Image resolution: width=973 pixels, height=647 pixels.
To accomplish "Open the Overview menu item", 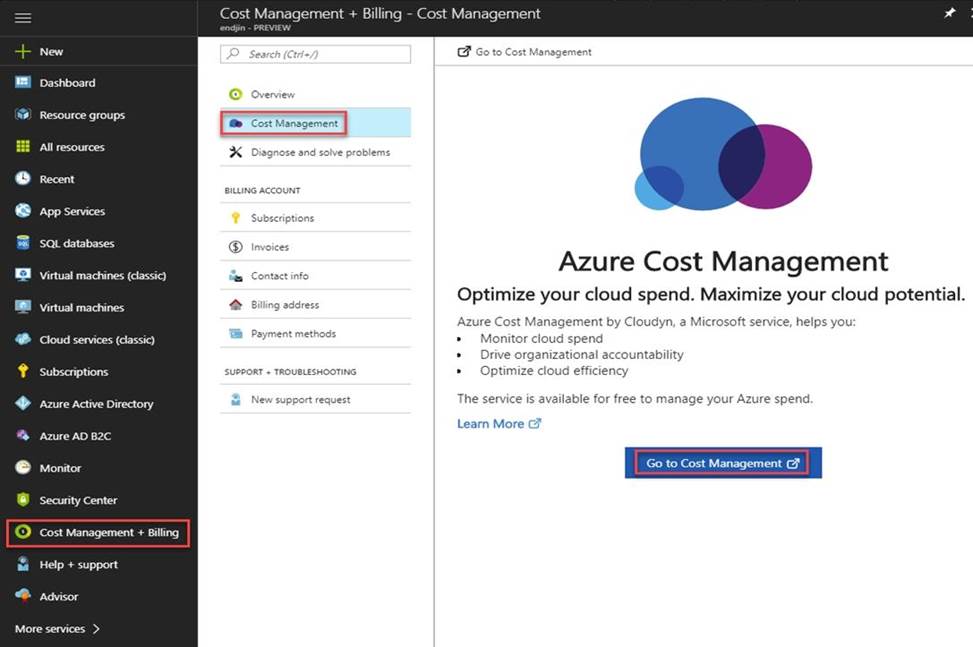I will tap(272, 94).
